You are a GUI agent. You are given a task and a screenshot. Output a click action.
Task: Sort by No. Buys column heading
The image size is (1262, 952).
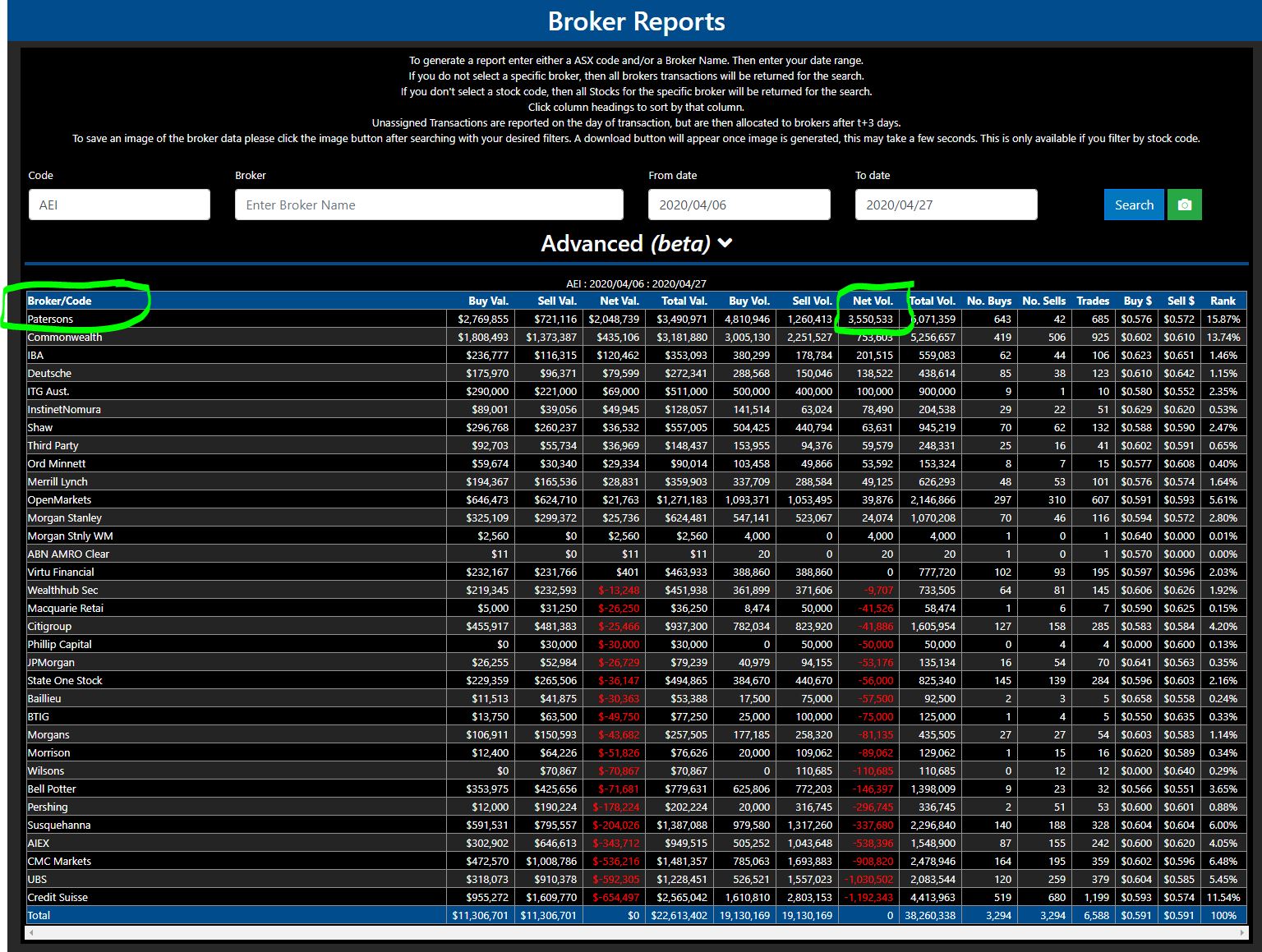[x=989, y=301]
